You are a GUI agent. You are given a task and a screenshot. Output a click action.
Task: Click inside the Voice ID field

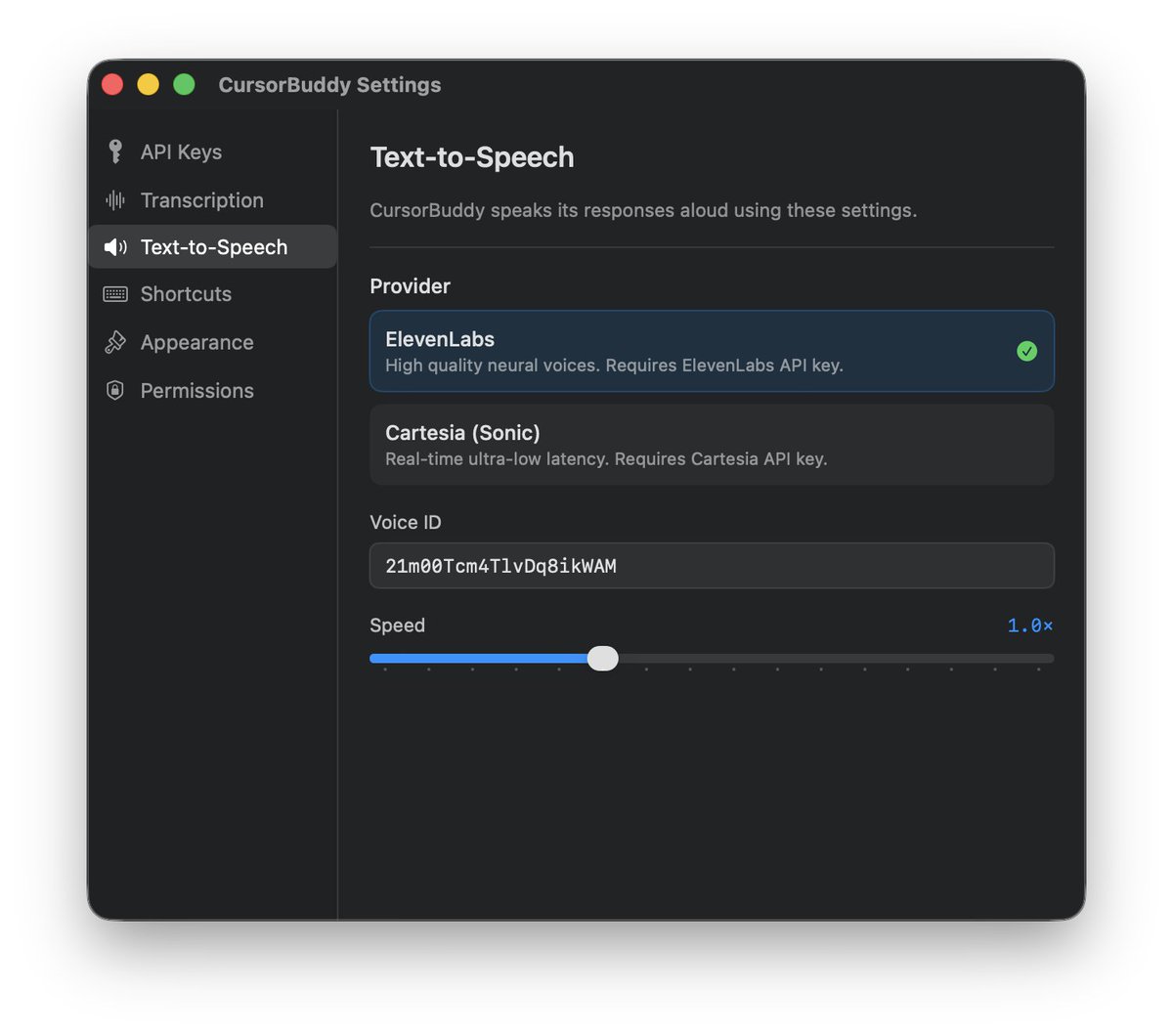tap(711, 565)
